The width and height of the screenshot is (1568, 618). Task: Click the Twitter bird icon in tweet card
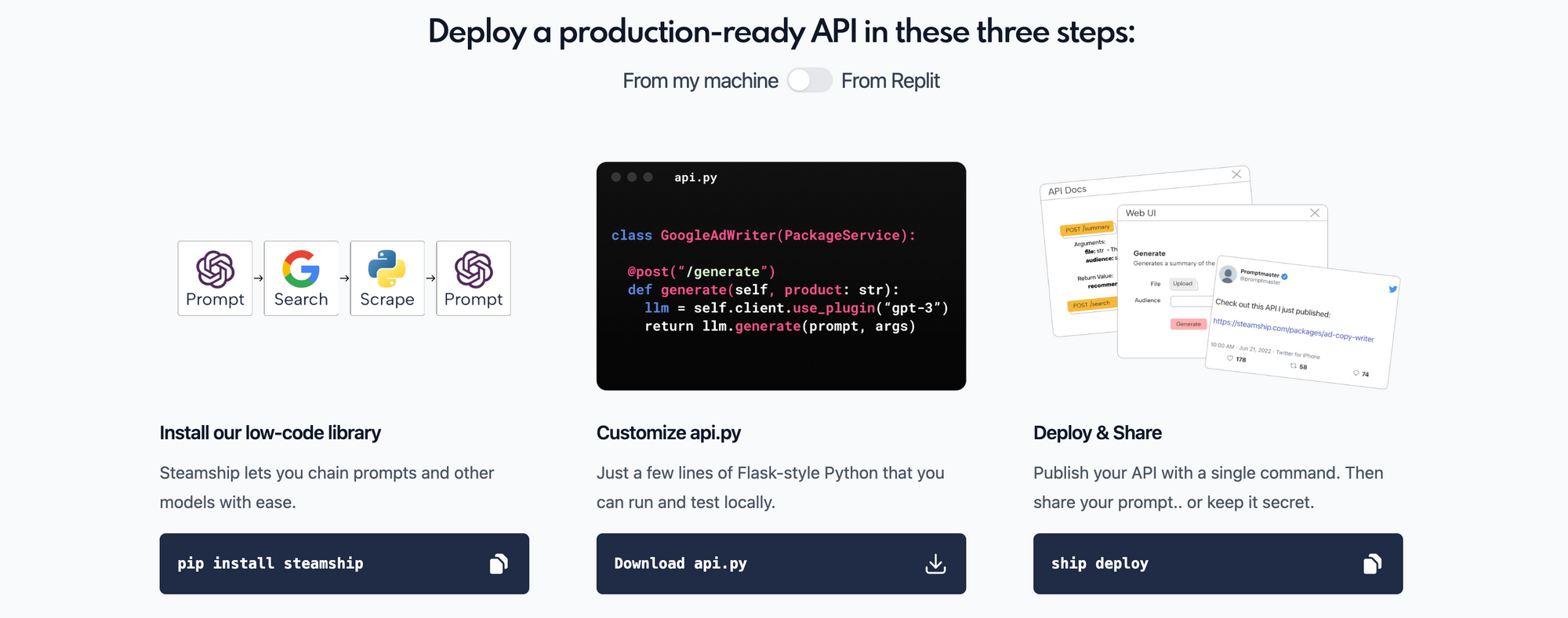tap(1392, 289)
